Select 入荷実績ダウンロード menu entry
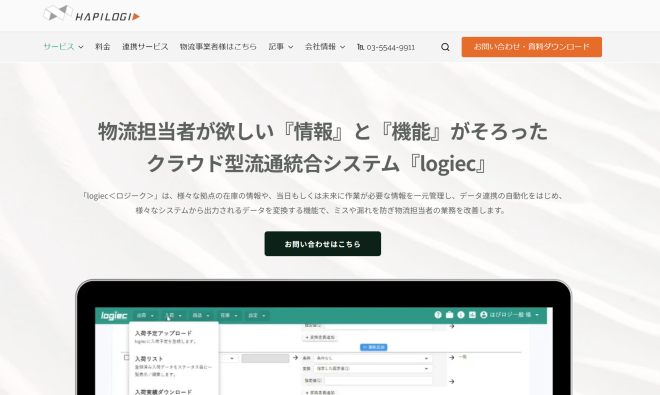 pos(163,392)
